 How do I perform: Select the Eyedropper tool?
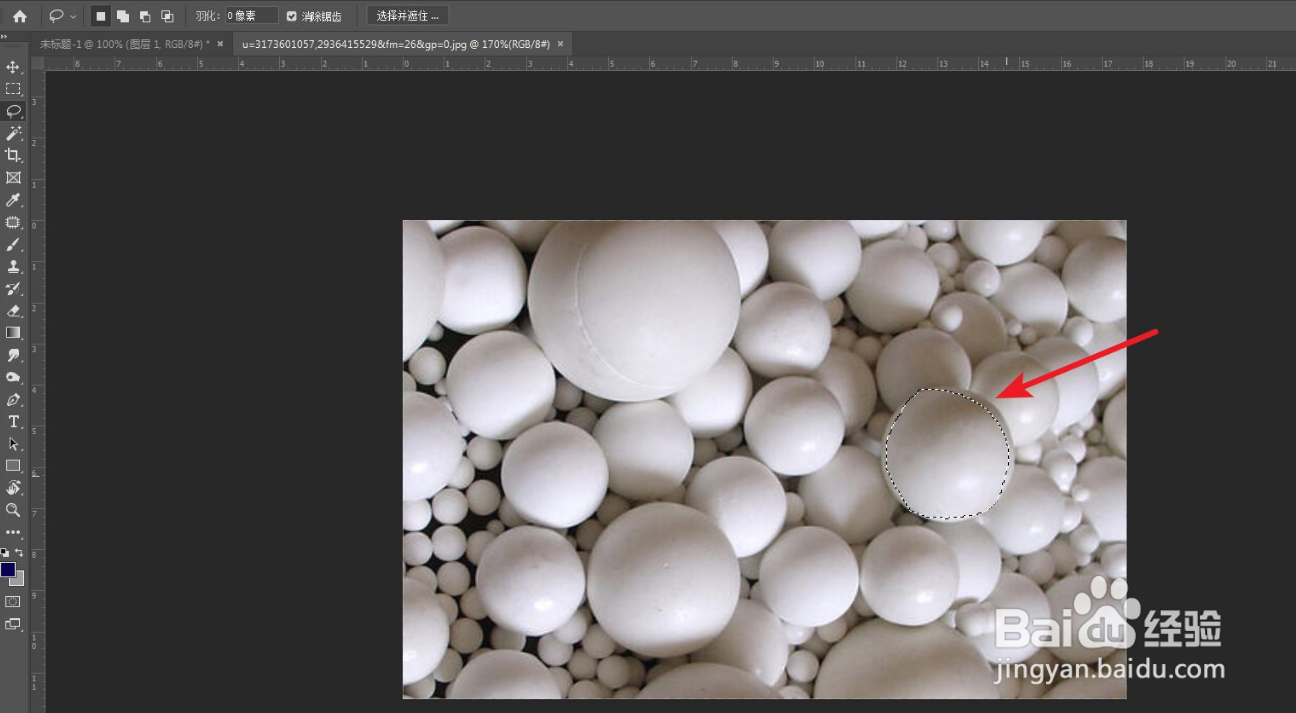coord(13,200)
